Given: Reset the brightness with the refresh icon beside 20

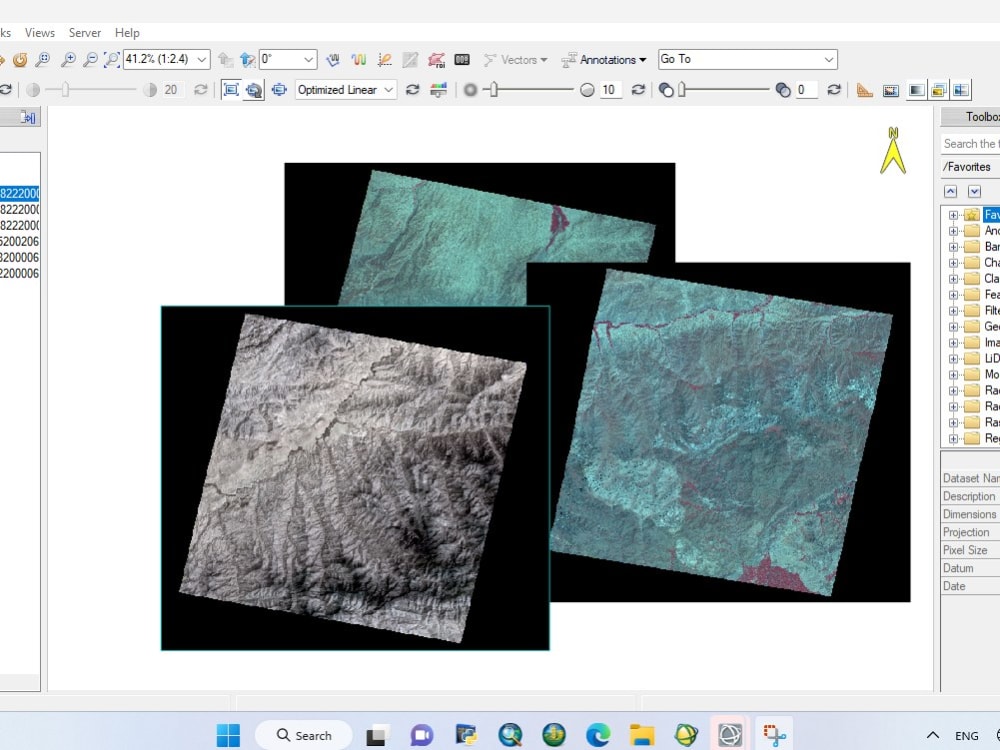Looking at the screenshot, I should [x=200, y=90].
